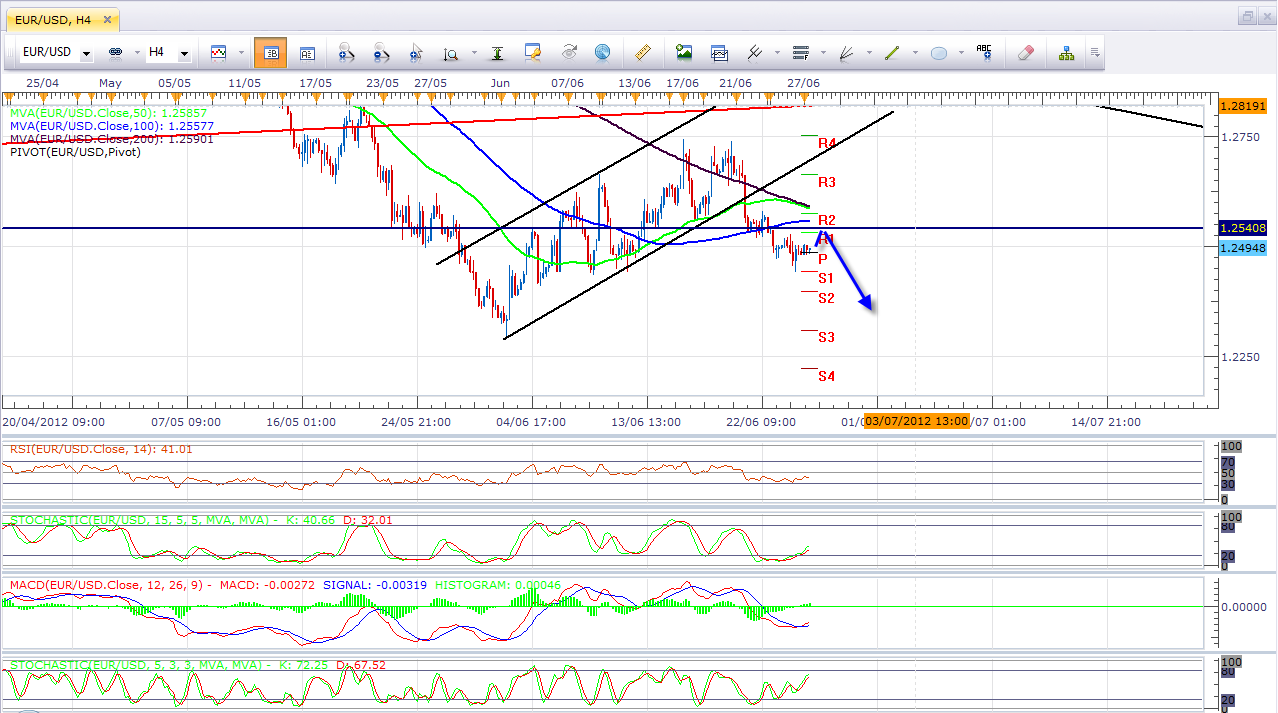Expand the fan lines dropdown arrow
Viewport: 1278px width, 713px height.
point(868,53)
